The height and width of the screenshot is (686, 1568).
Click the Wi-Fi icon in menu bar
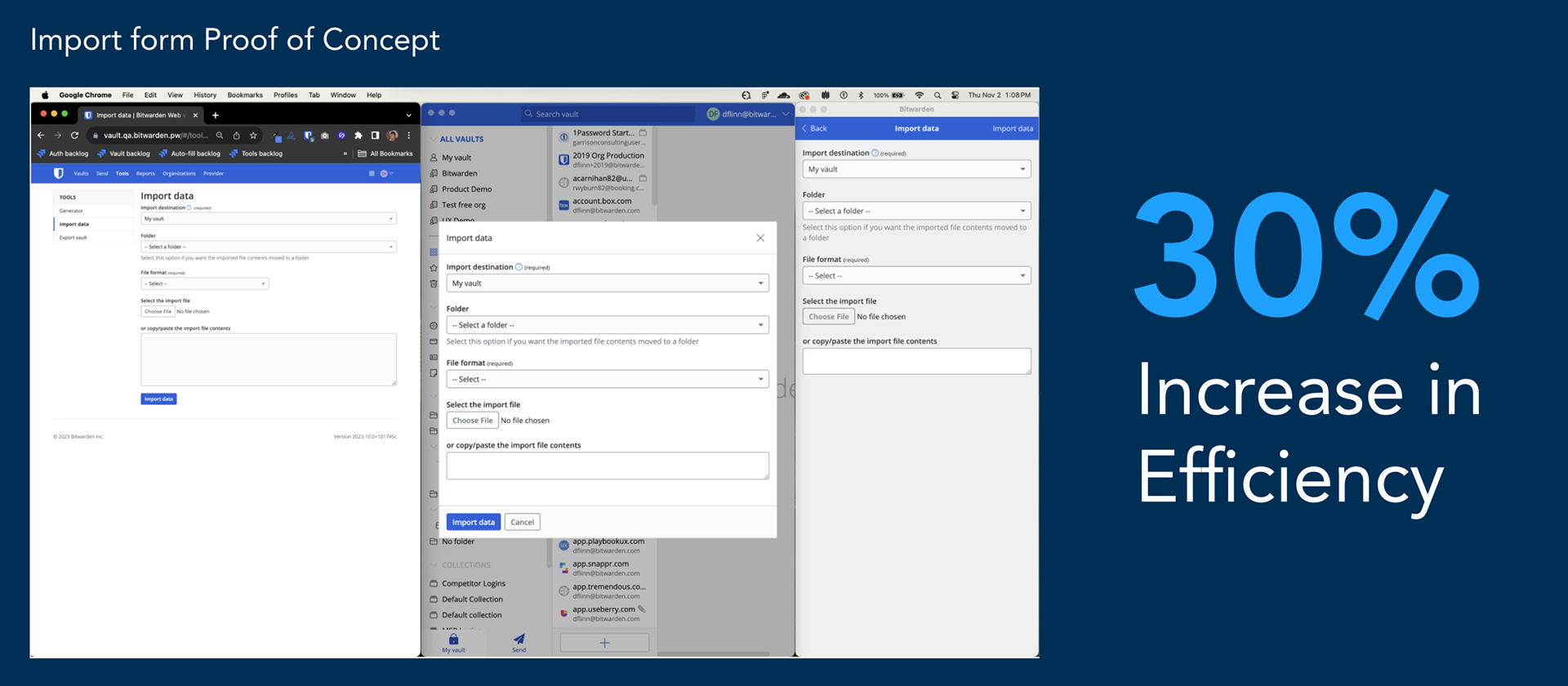[x=920, y=95]
